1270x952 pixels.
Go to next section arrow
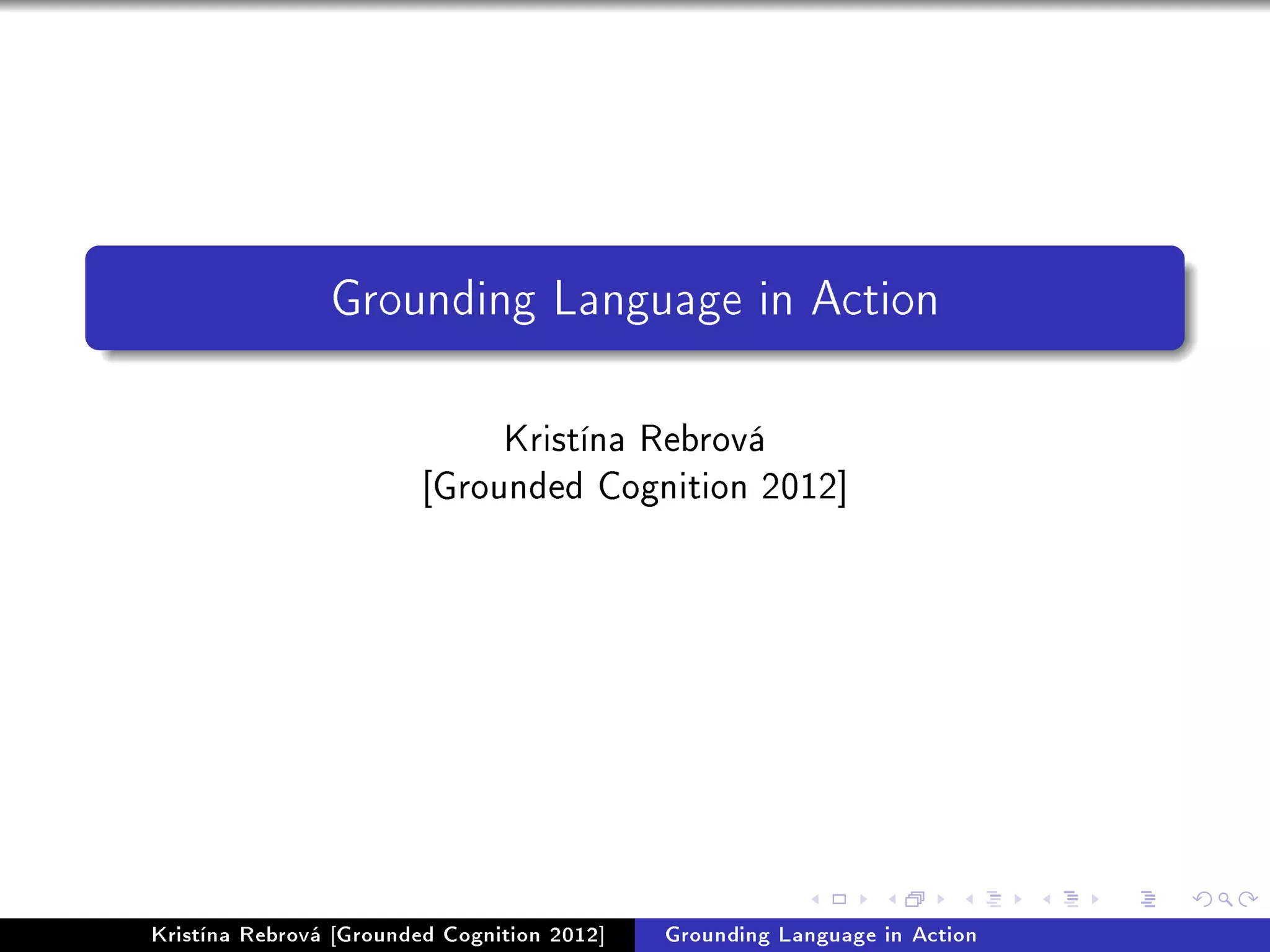(1095, 899)
